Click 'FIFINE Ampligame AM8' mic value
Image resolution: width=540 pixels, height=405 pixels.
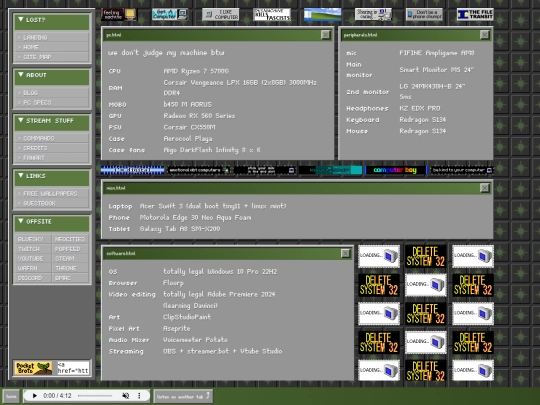click(437, 53)
